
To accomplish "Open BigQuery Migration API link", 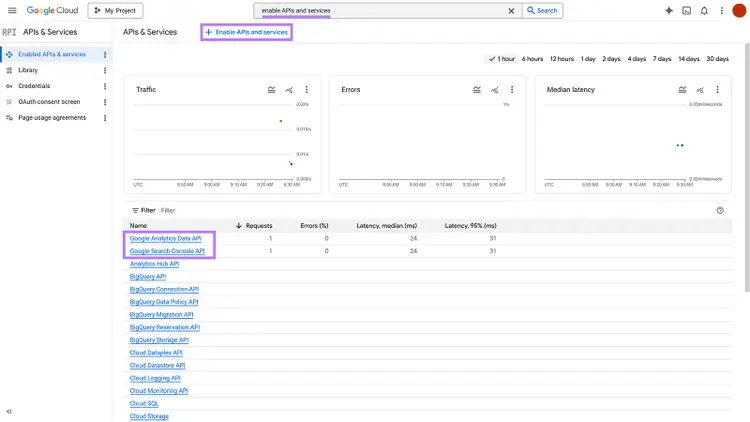I will click(161, 315).
